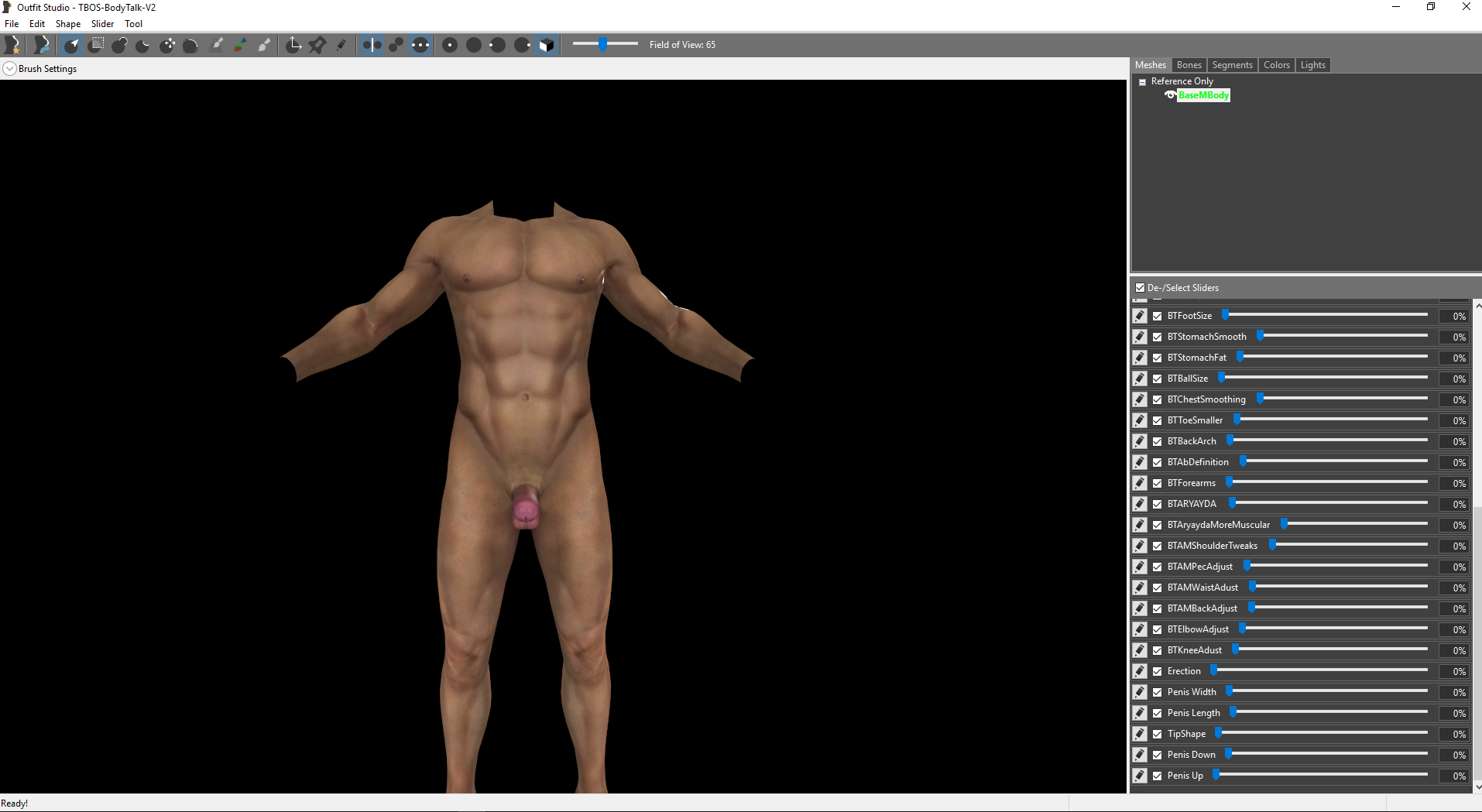Choose the color paint brush tool
Image resolution: width=1482 pixels, height=812 pixels.
(x=241, y=45)
